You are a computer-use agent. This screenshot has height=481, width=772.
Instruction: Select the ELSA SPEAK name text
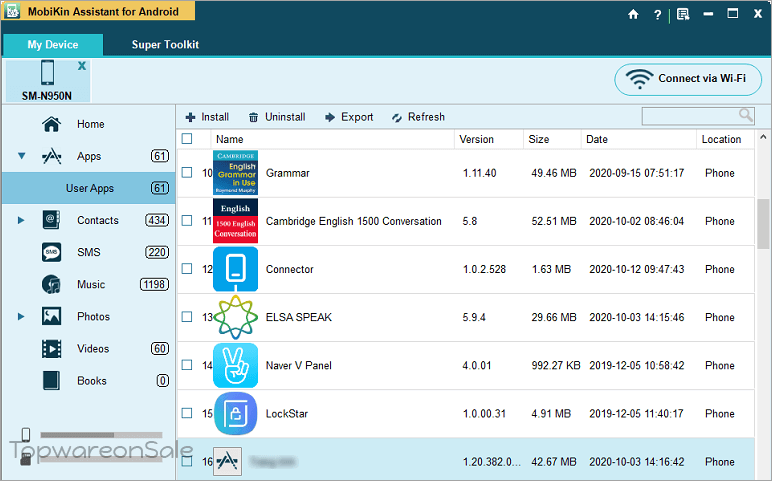[x=299, y=317]
